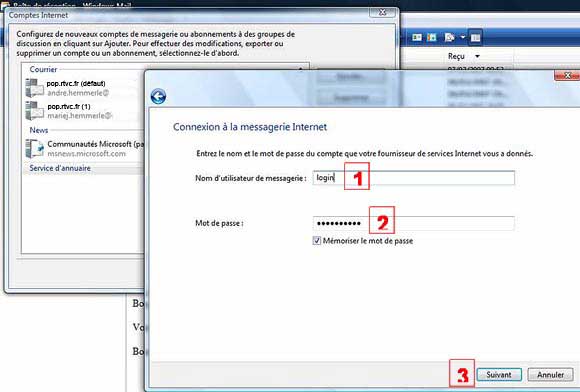Close the Connexion à la messagerie wizard
The width and height of the screenshot is (580, 392).
point(567,75)
